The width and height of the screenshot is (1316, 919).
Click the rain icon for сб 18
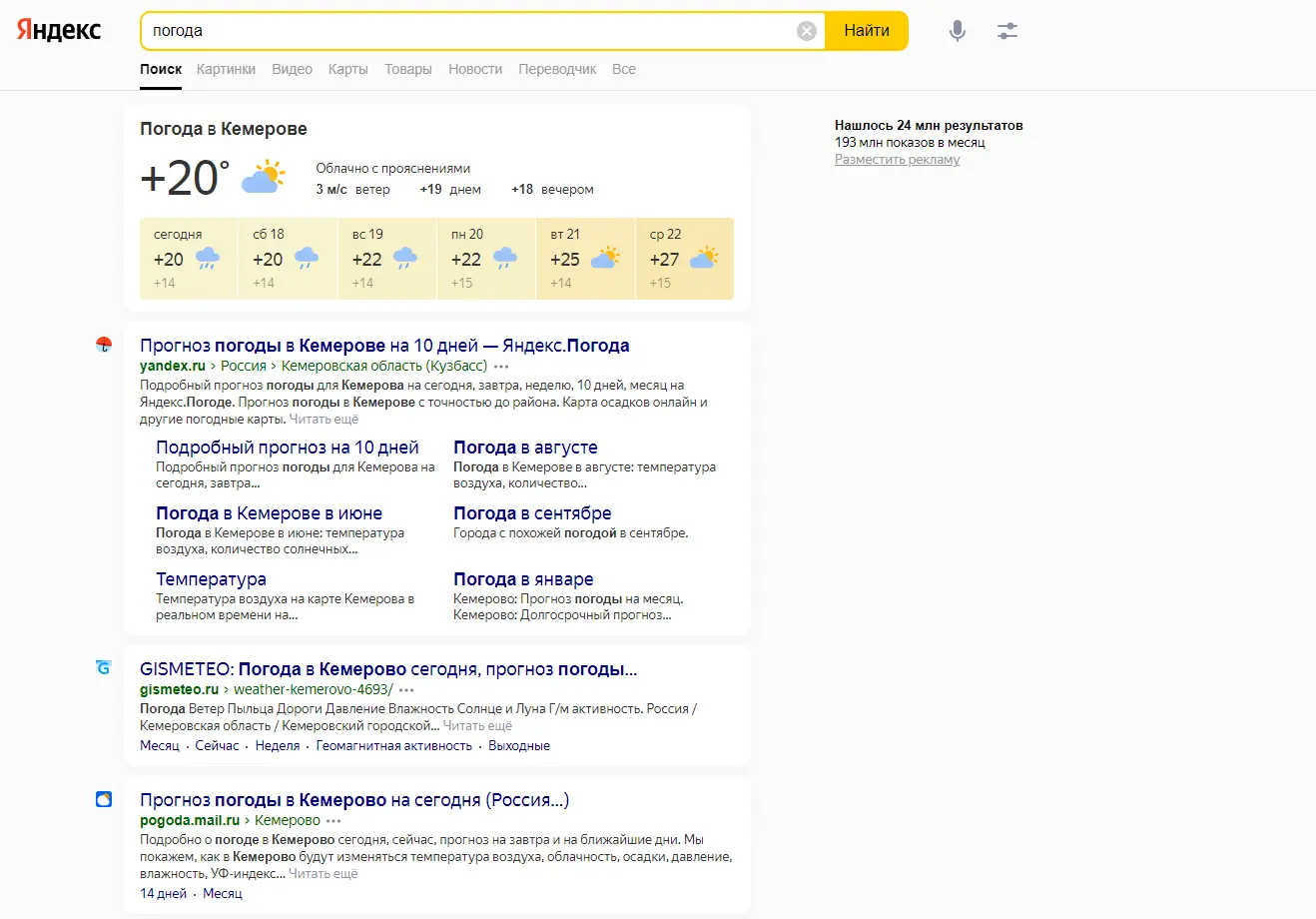[307, 259]
